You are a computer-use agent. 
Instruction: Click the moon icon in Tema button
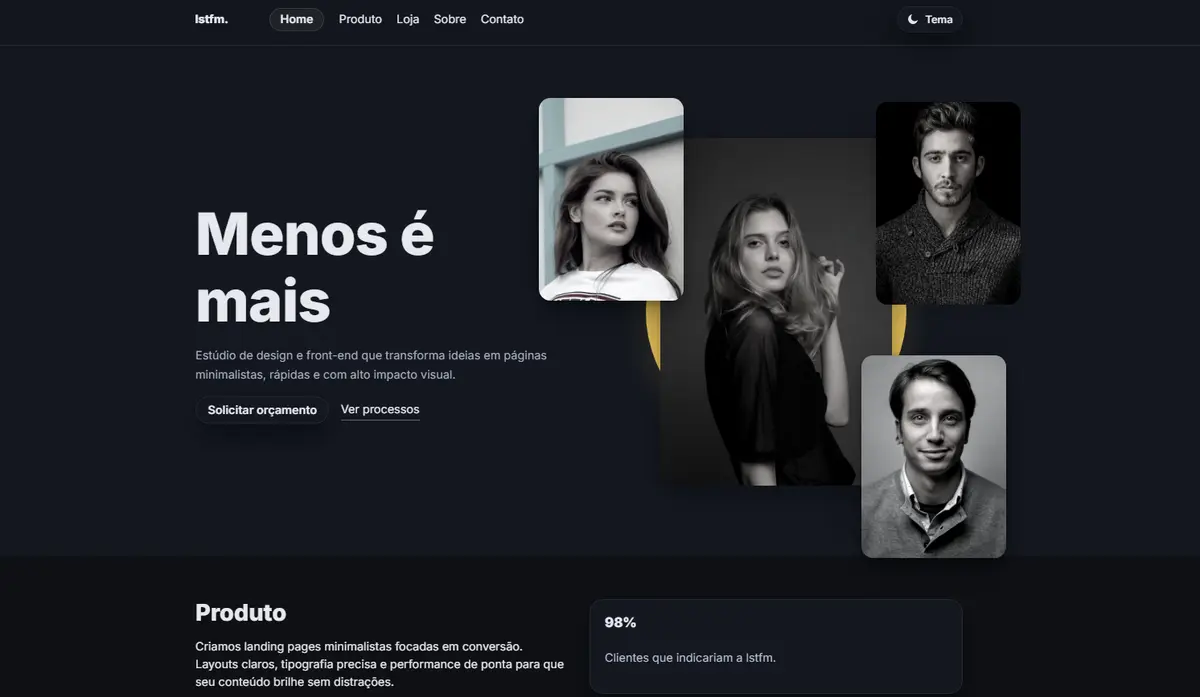pyautogui.click(x=912, y=19)
